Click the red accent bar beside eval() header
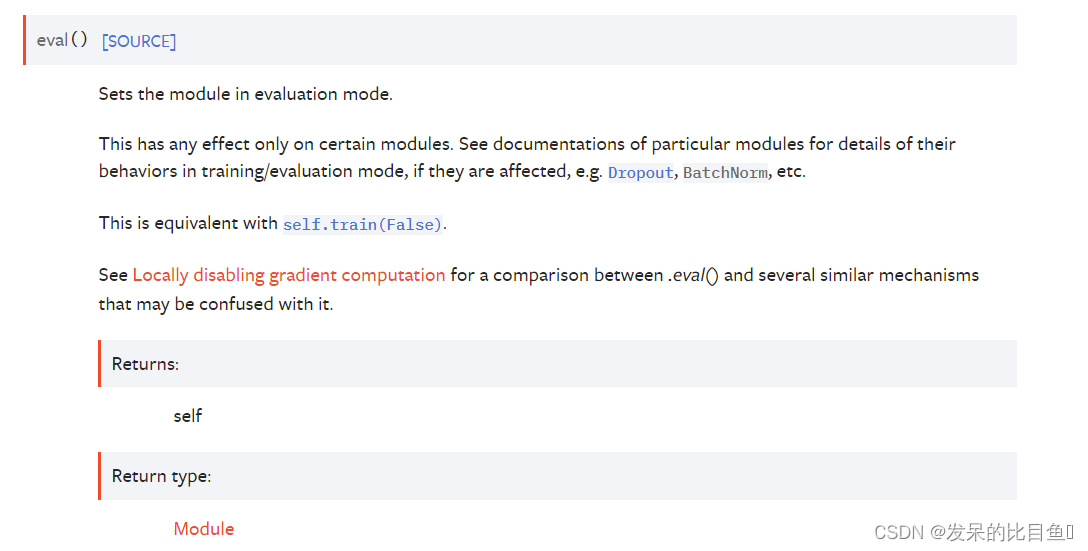 (24, 40)
